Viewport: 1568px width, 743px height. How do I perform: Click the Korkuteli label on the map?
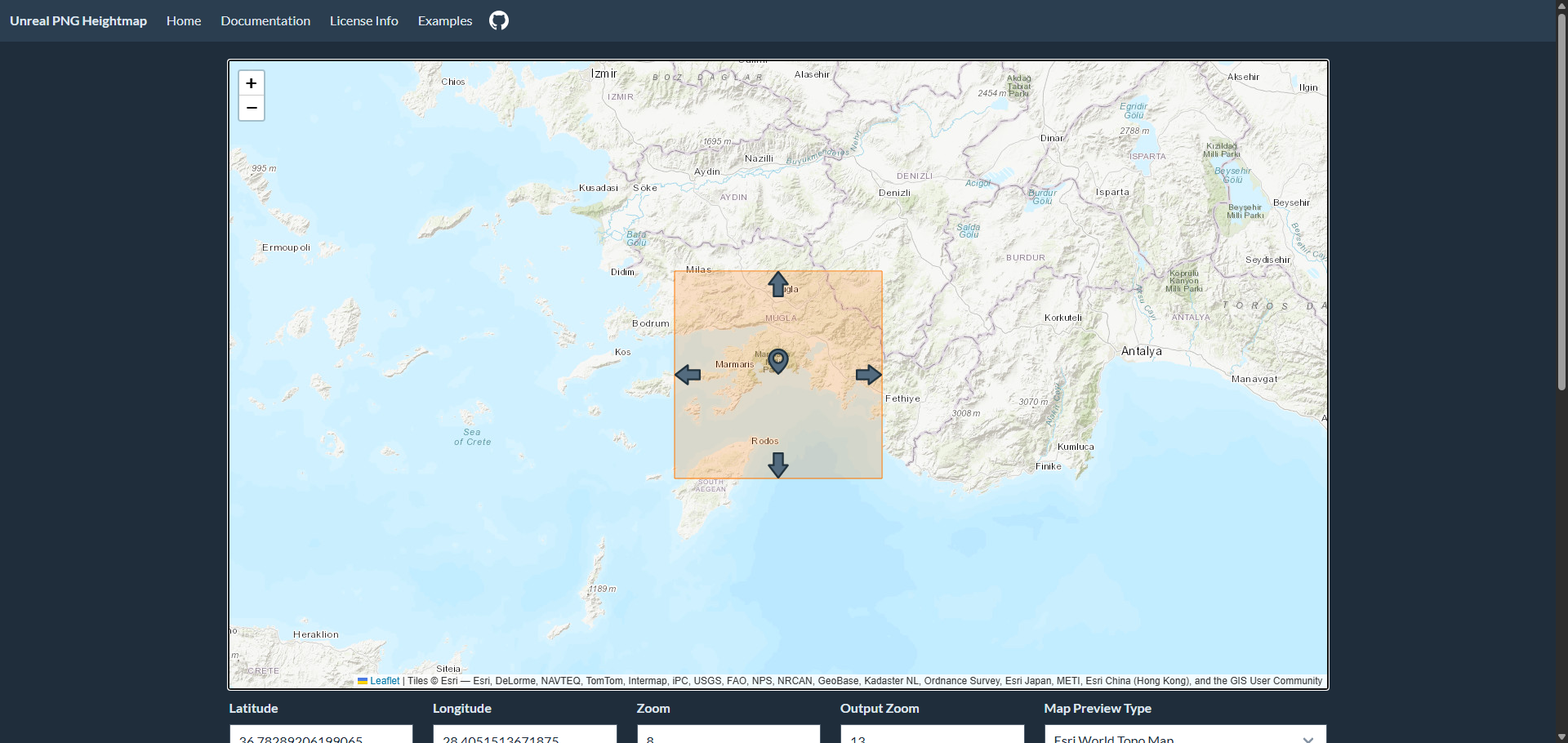click(1063, 318)
